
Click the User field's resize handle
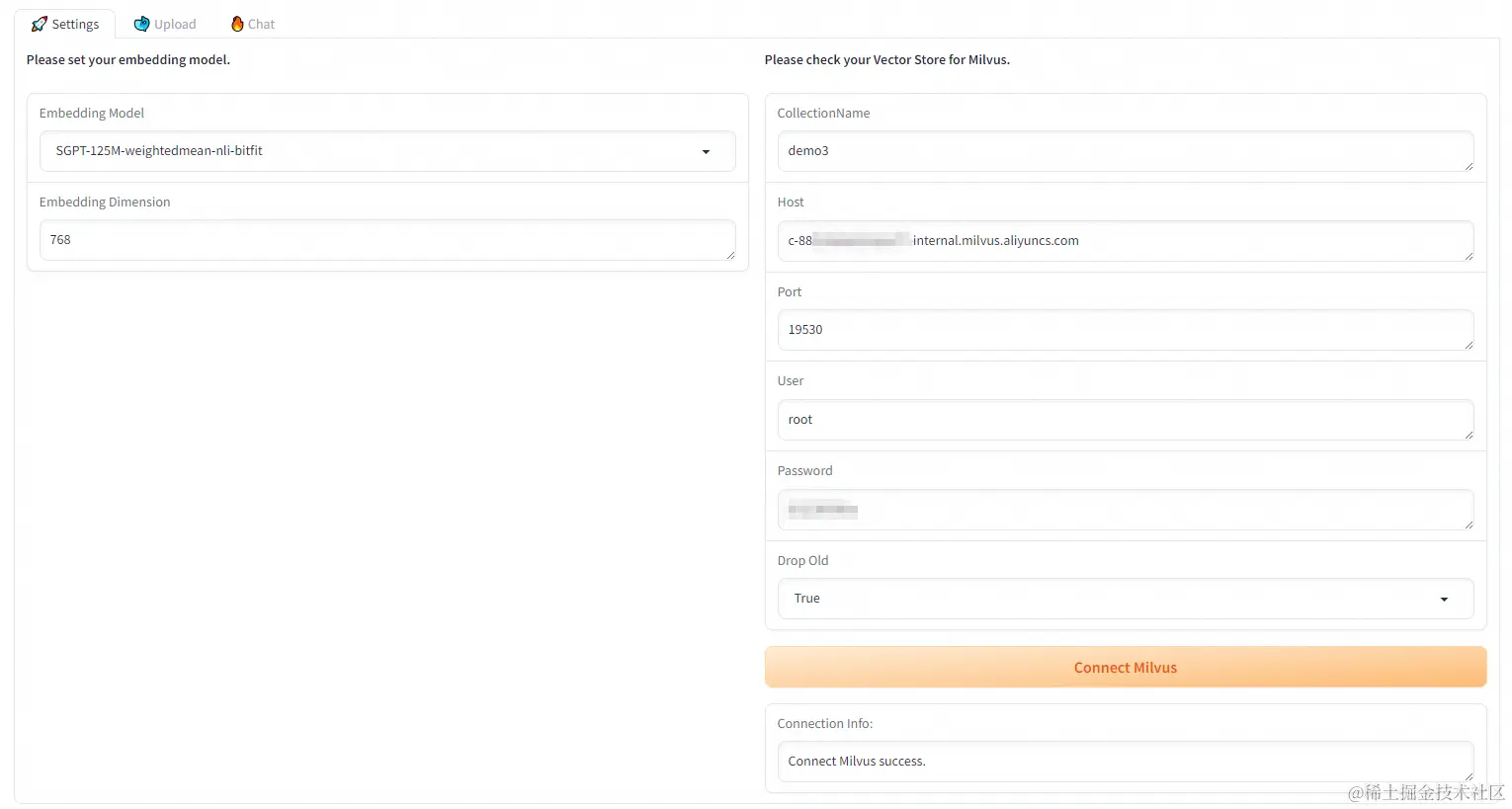[x=1469, y=435]
